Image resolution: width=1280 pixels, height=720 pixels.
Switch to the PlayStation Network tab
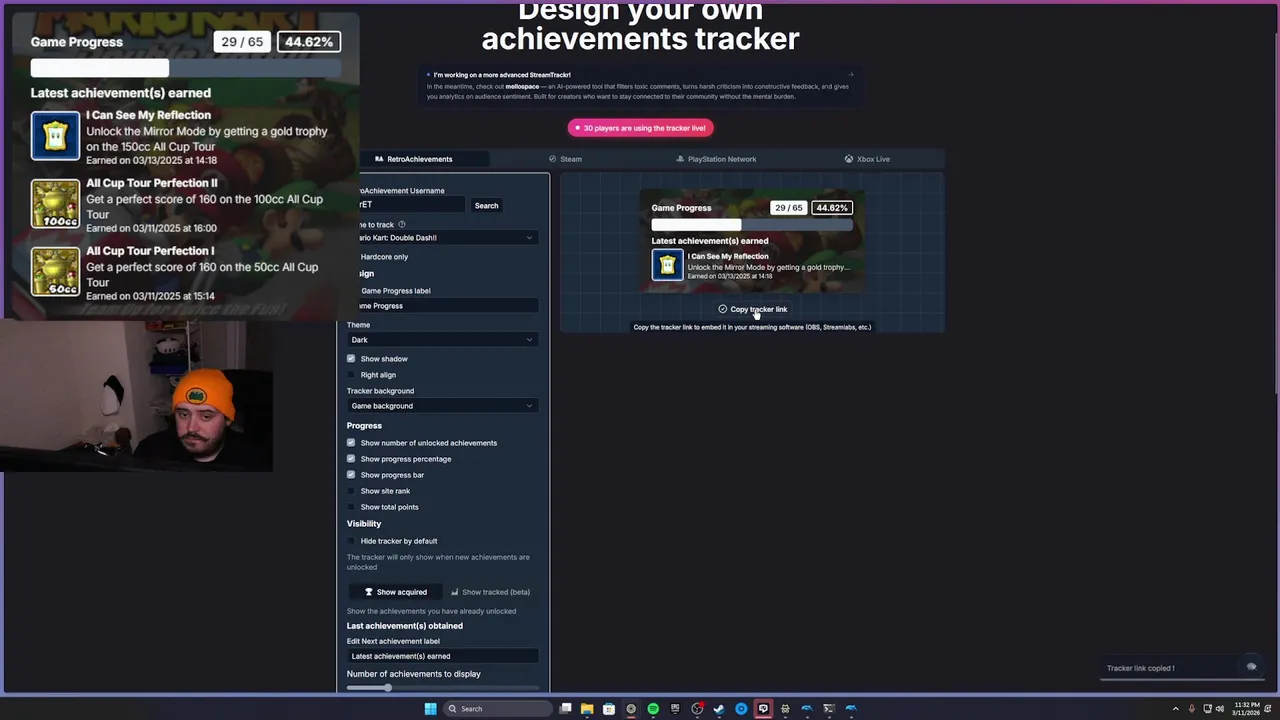[x=716, y=159]
